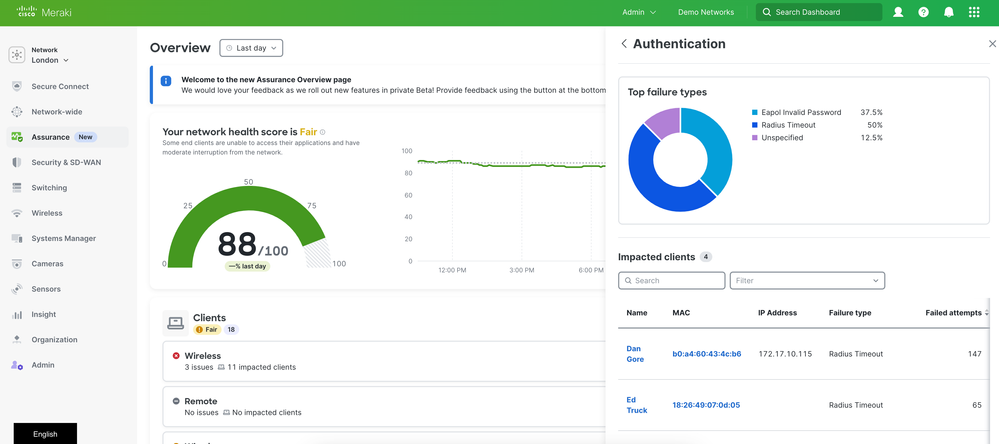Close the Authentication side panel

tap(991, 44)
